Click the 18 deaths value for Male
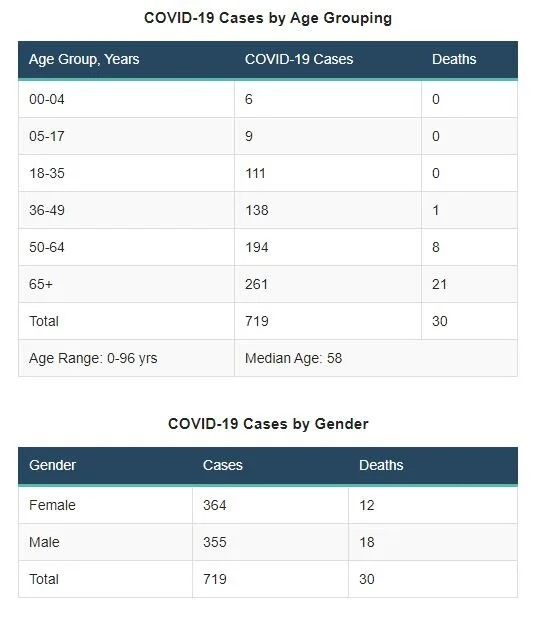The width and height of the screenshot is (545, 631). (367, 542)
